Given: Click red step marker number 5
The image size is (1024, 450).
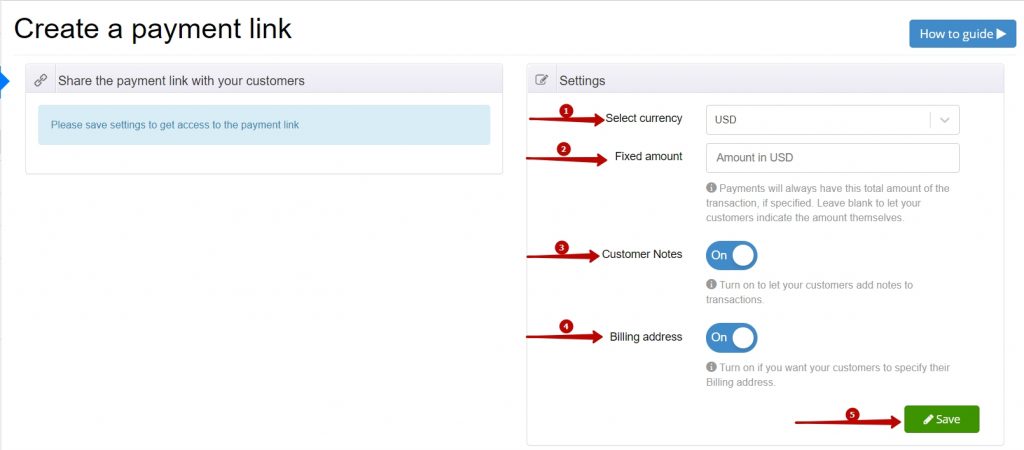Looking at the screenshot, I should (x=852, y=414).
